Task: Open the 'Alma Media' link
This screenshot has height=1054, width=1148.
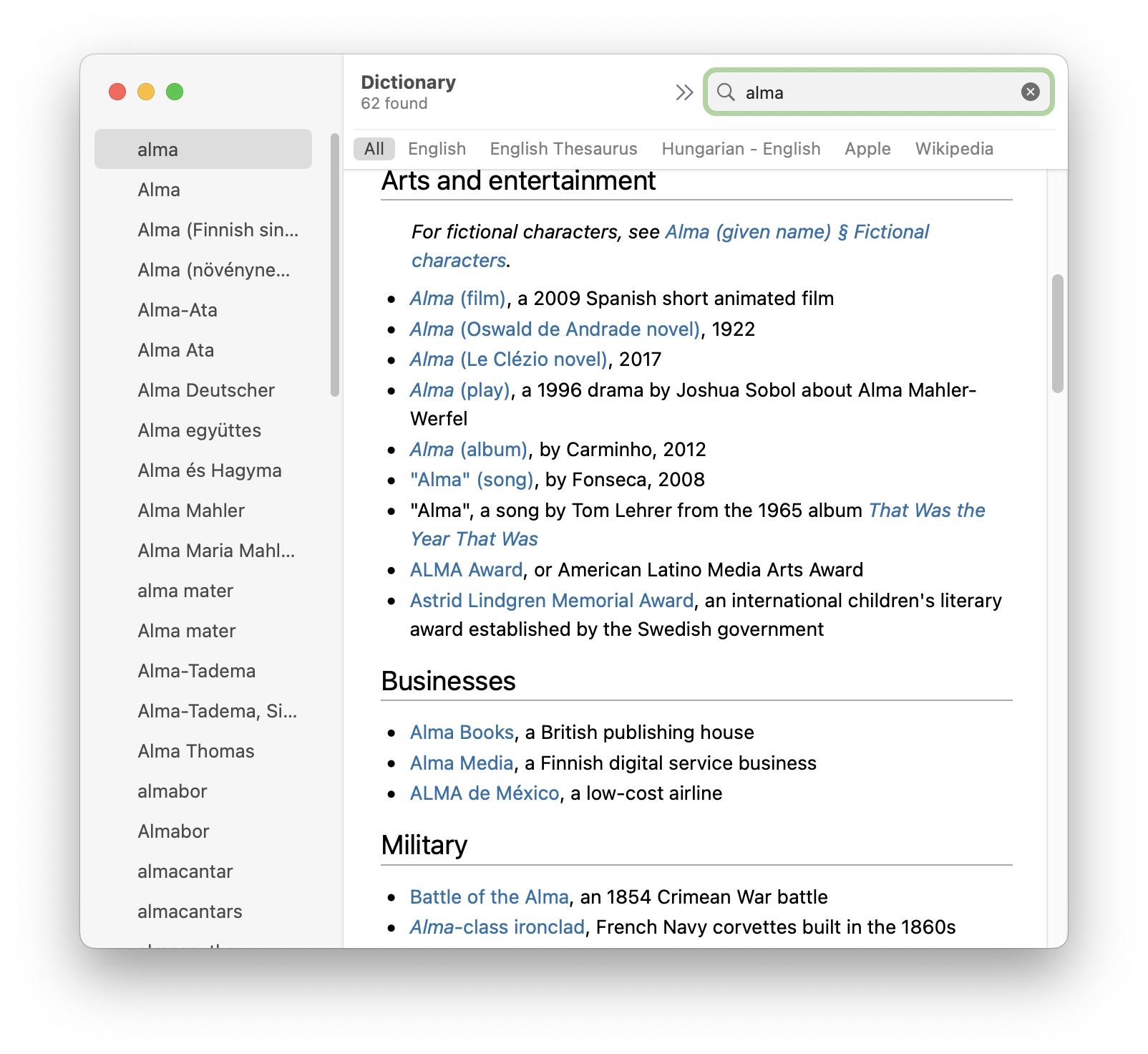Action: click(x=462, y=763)
